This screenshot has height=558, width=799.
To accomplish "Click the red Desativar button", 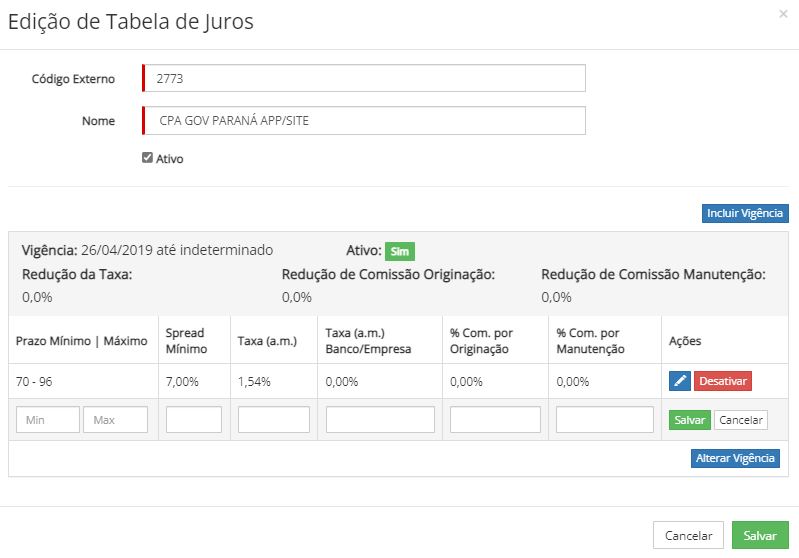I will click(723, 381).
